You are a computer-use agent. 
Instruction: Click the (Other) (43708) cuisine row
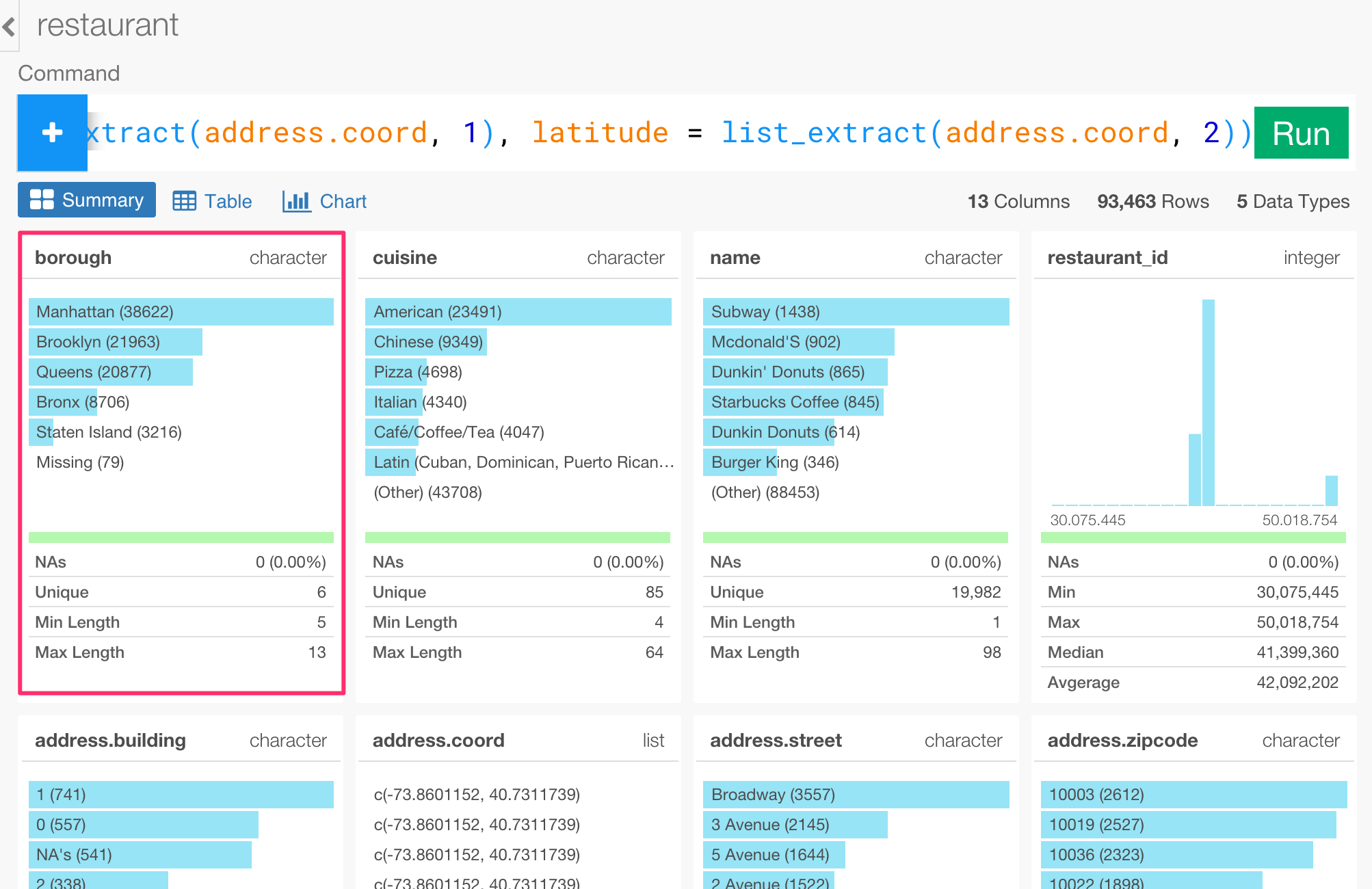click(427, 492)
